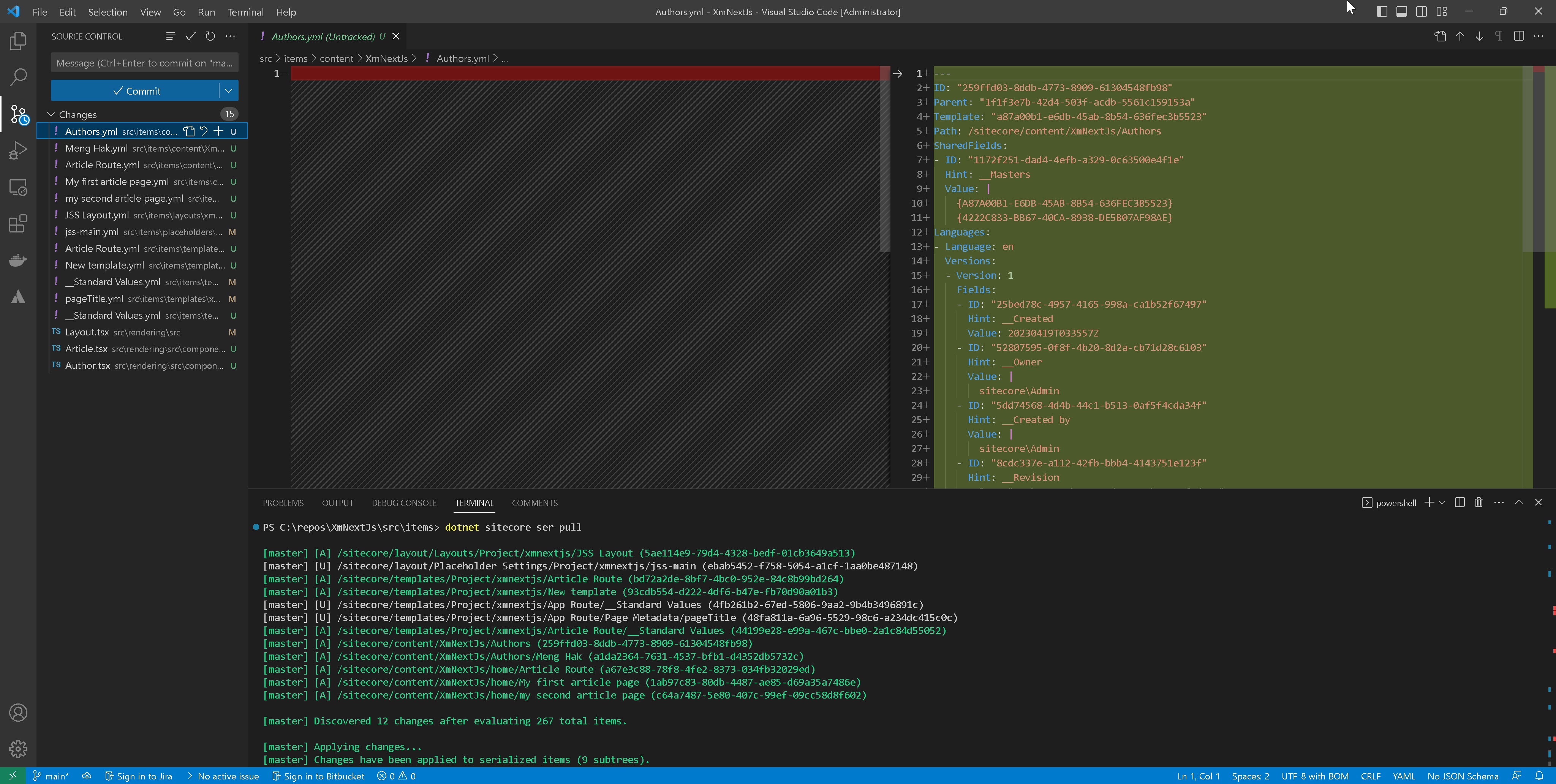The image size is (1556, 784).
Task: Open notifications bell in status bar
Action: pos(1539,776)
